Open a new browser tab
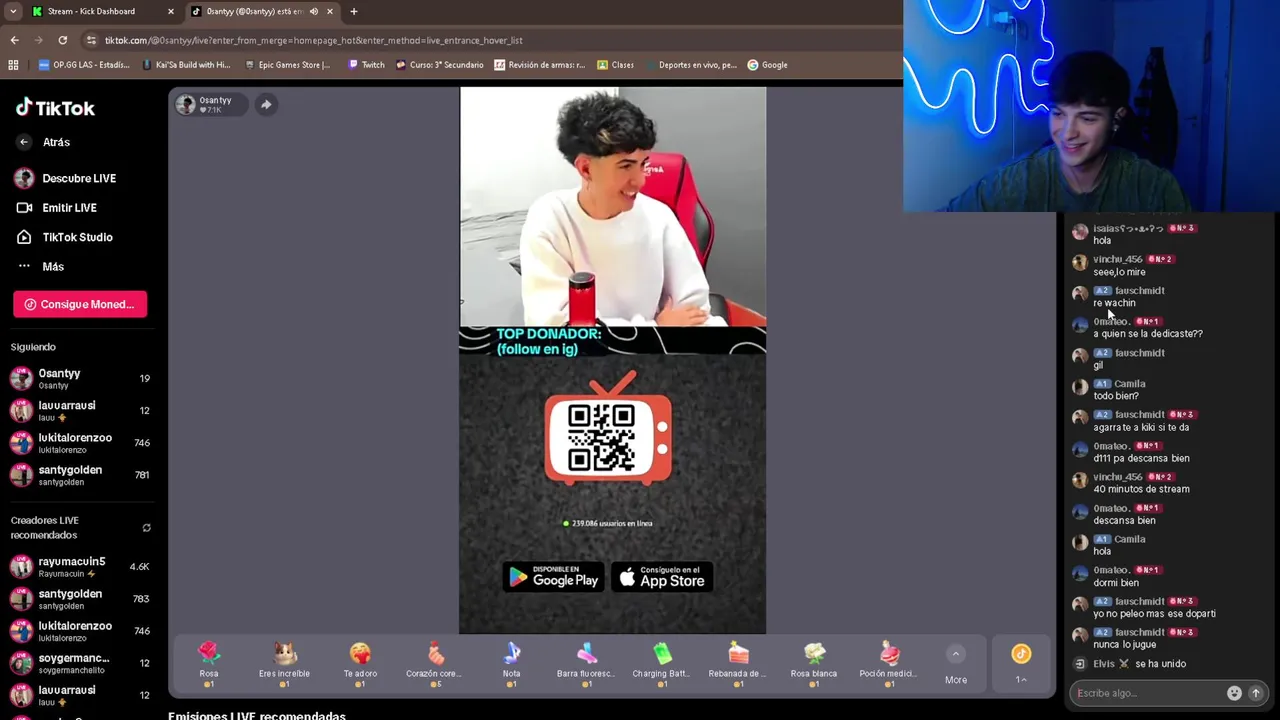This screenshot has height=720, width=1280. coord(354,11)
